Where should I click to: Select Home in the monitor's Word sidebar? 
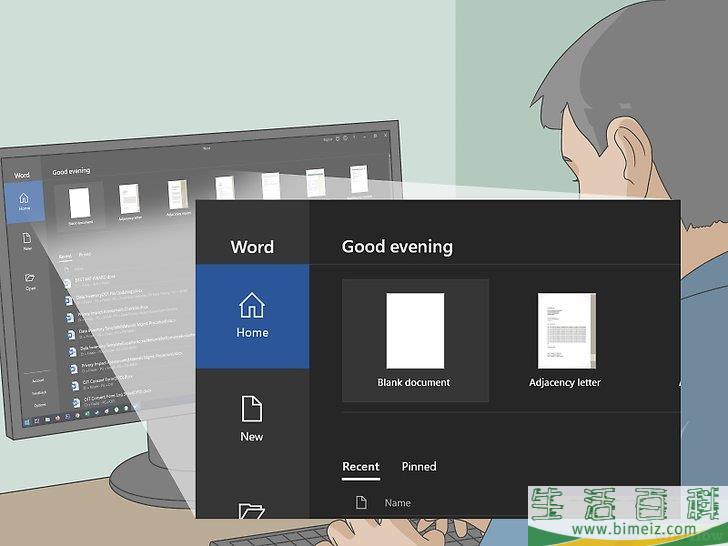pos(24,202)
